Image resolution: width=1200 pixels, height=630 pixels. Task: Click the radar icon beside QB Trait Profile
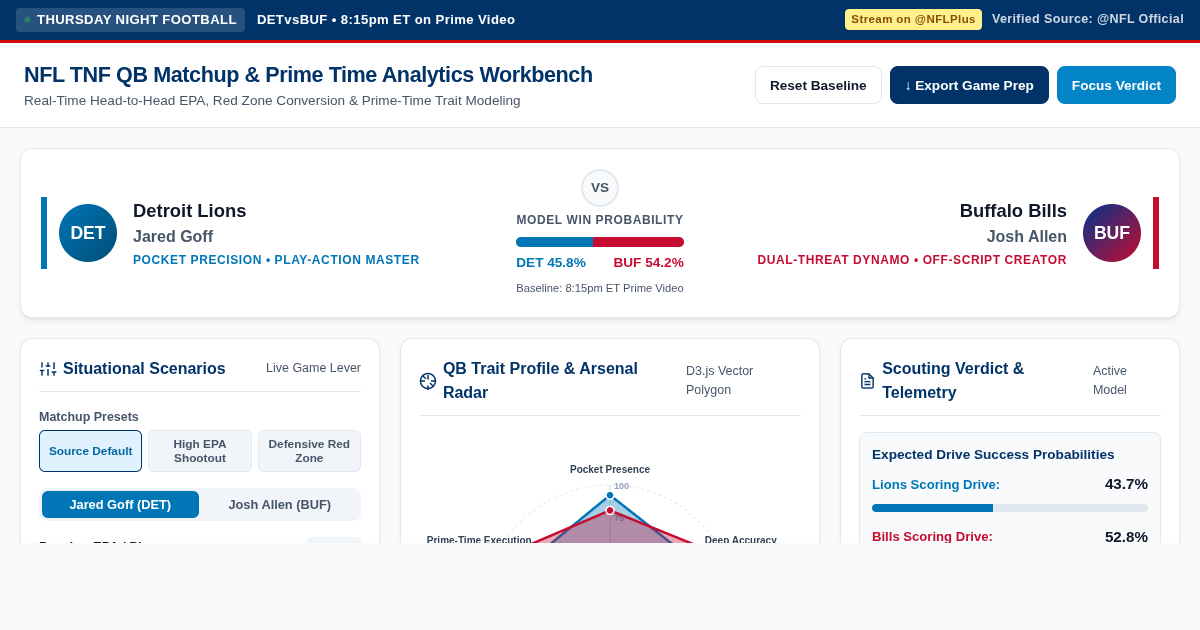click(428, 381)
